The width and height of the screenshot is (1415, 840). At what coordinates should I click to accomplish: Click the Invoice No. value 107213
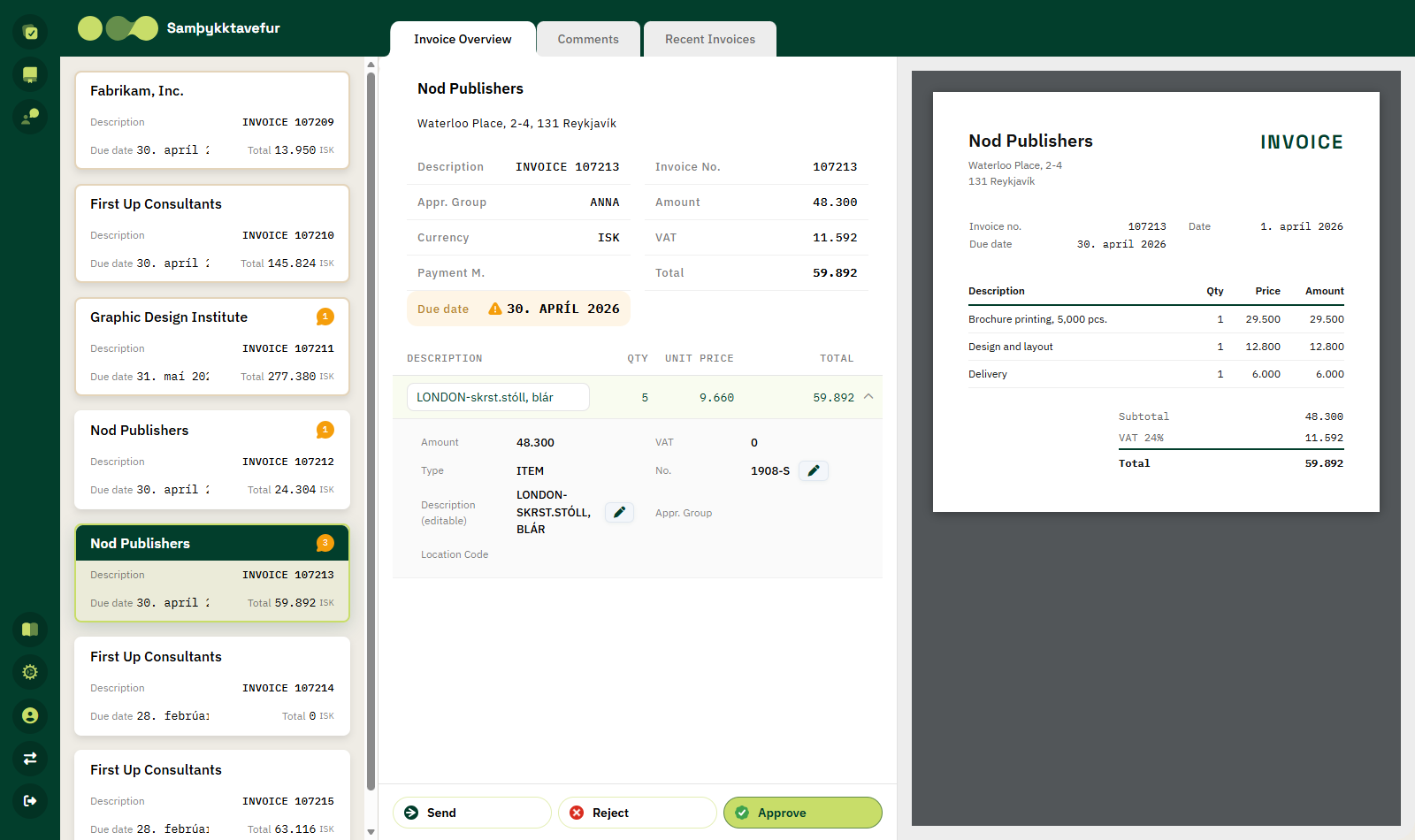click(835, 167)
